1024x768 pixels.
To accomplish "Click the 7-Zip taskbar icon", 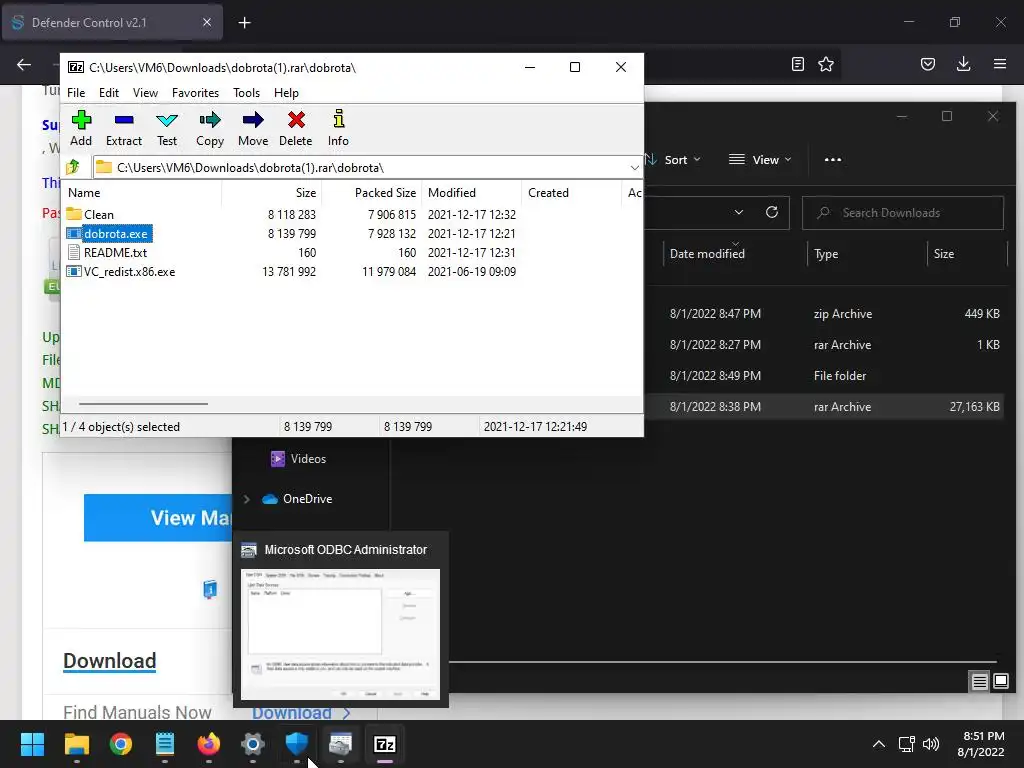I will [x=385, y=744].
